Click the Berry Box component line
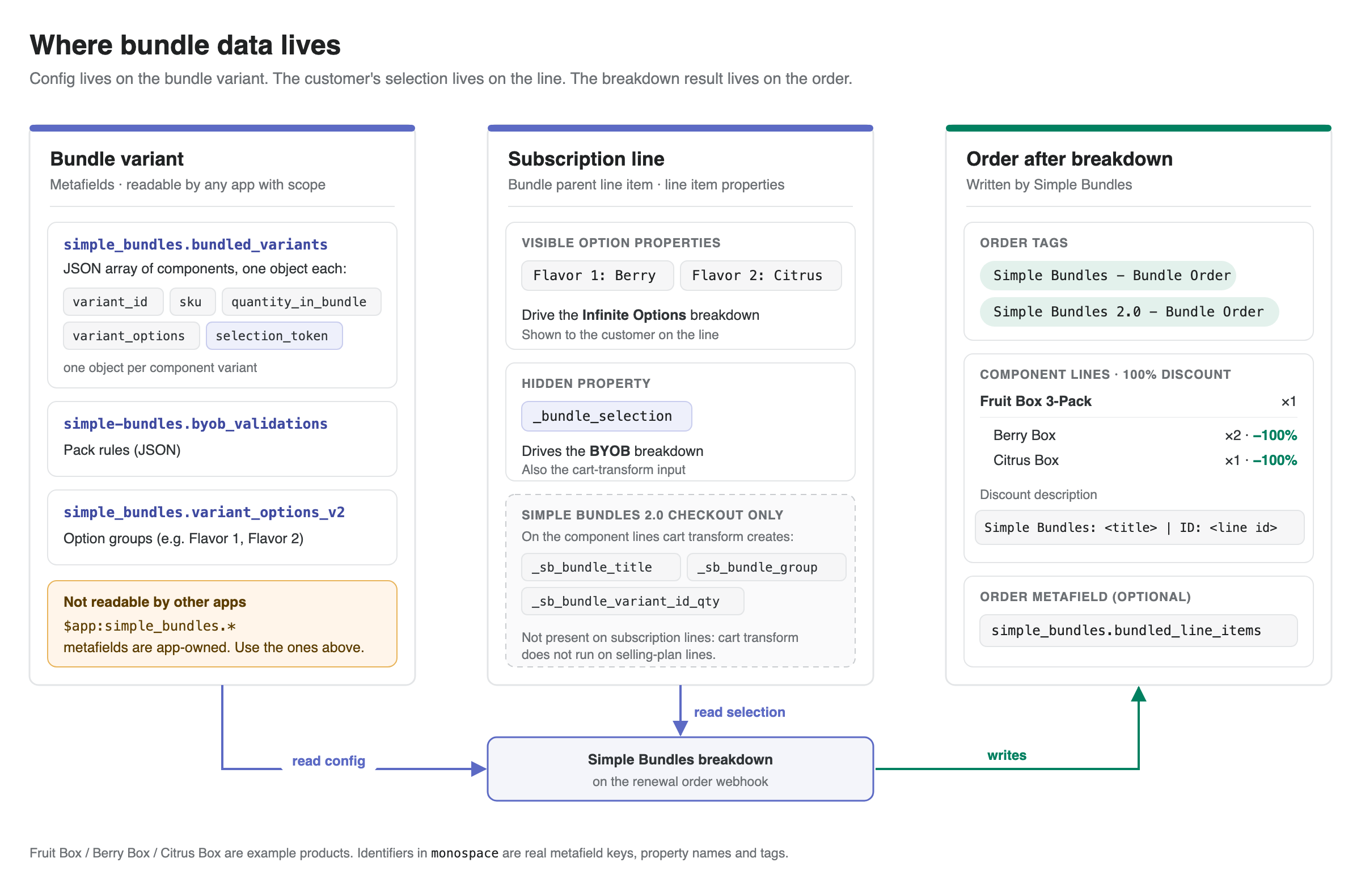 [x=1144, y=436]
